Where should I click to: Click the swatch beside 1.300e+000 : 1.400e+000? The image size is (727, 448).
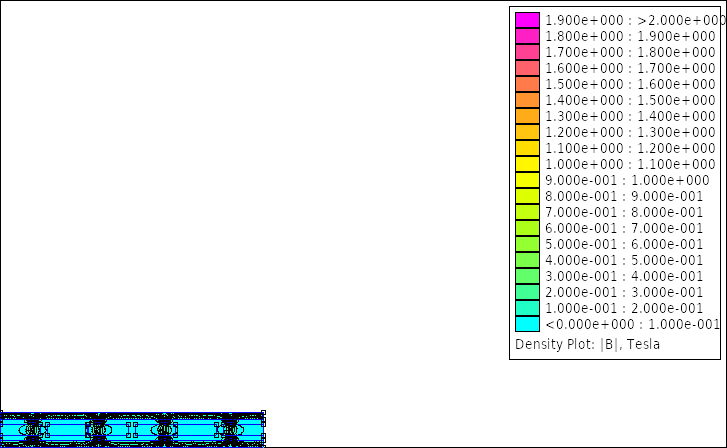point(527,116)
